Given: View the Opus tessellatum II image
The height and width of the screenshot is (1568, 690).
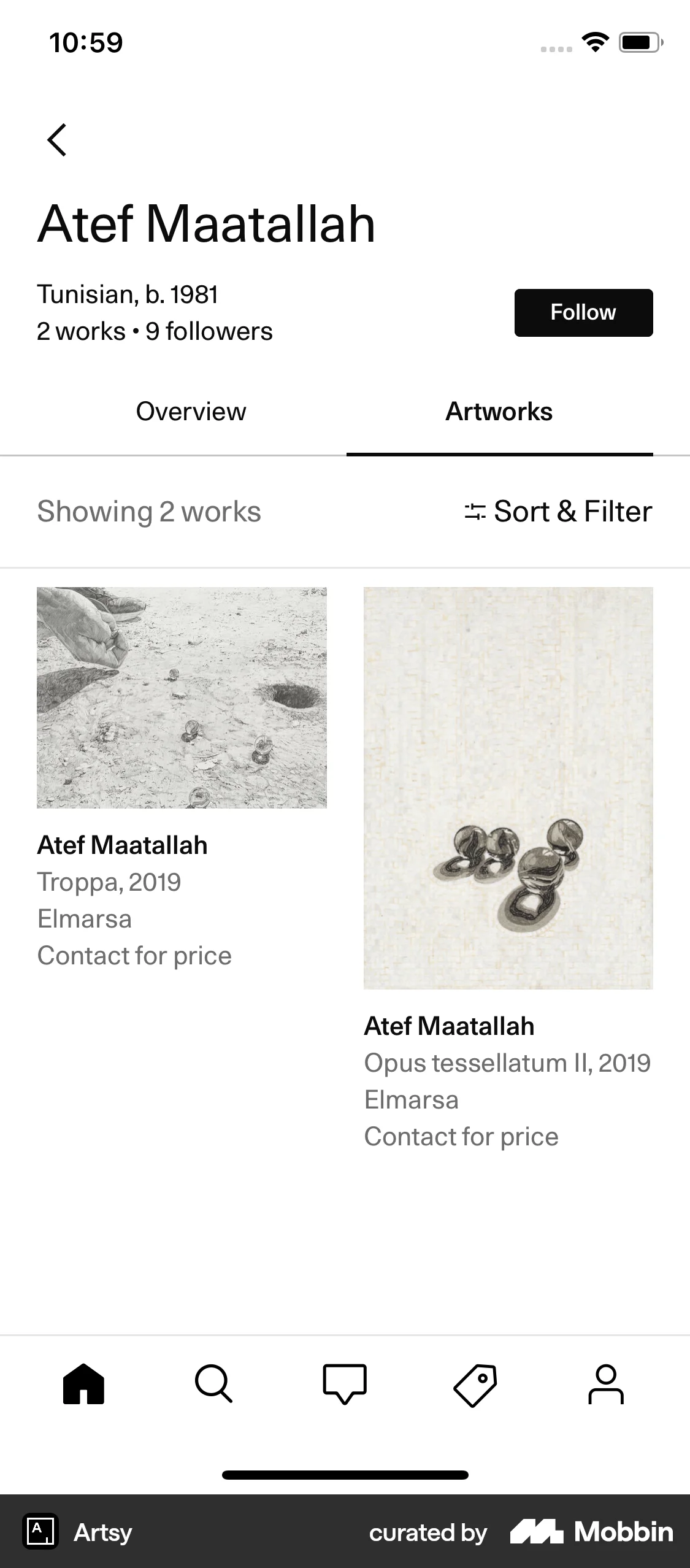Looking at the screenshot, I should 508,788.
